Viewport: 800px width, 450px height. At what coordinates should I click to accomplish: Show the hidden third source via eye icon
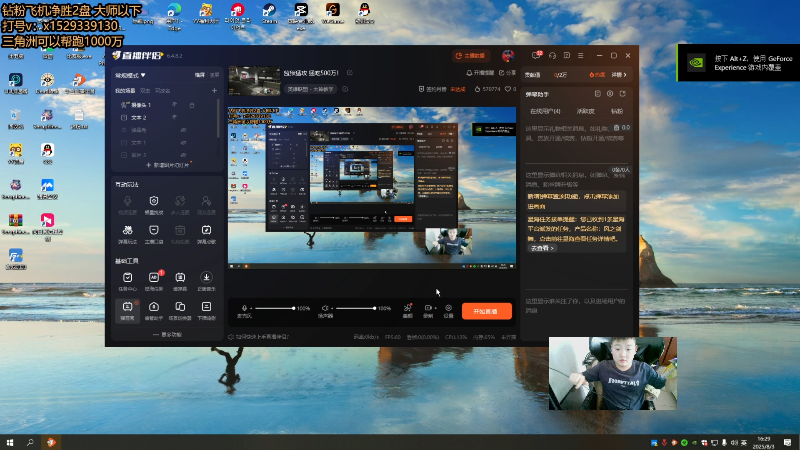coord(183,130)
